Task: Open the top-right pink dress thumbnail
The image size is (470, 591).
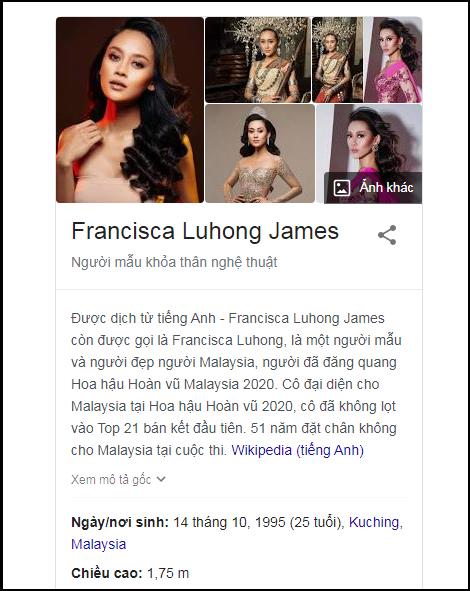Action: pos(393,60)
